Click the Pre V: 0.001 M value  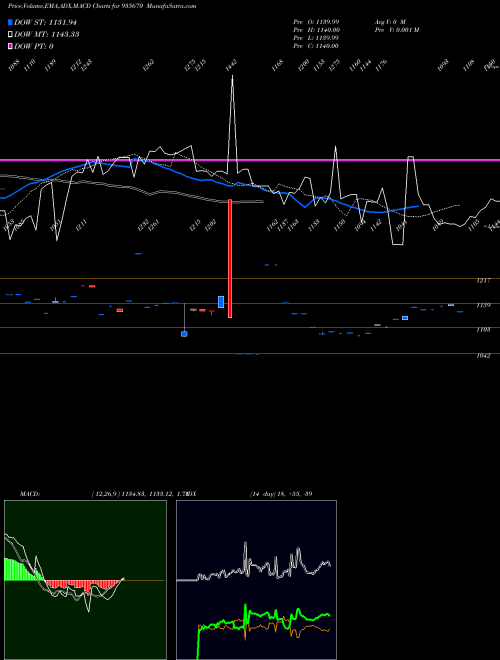click(x=396, y=29)
